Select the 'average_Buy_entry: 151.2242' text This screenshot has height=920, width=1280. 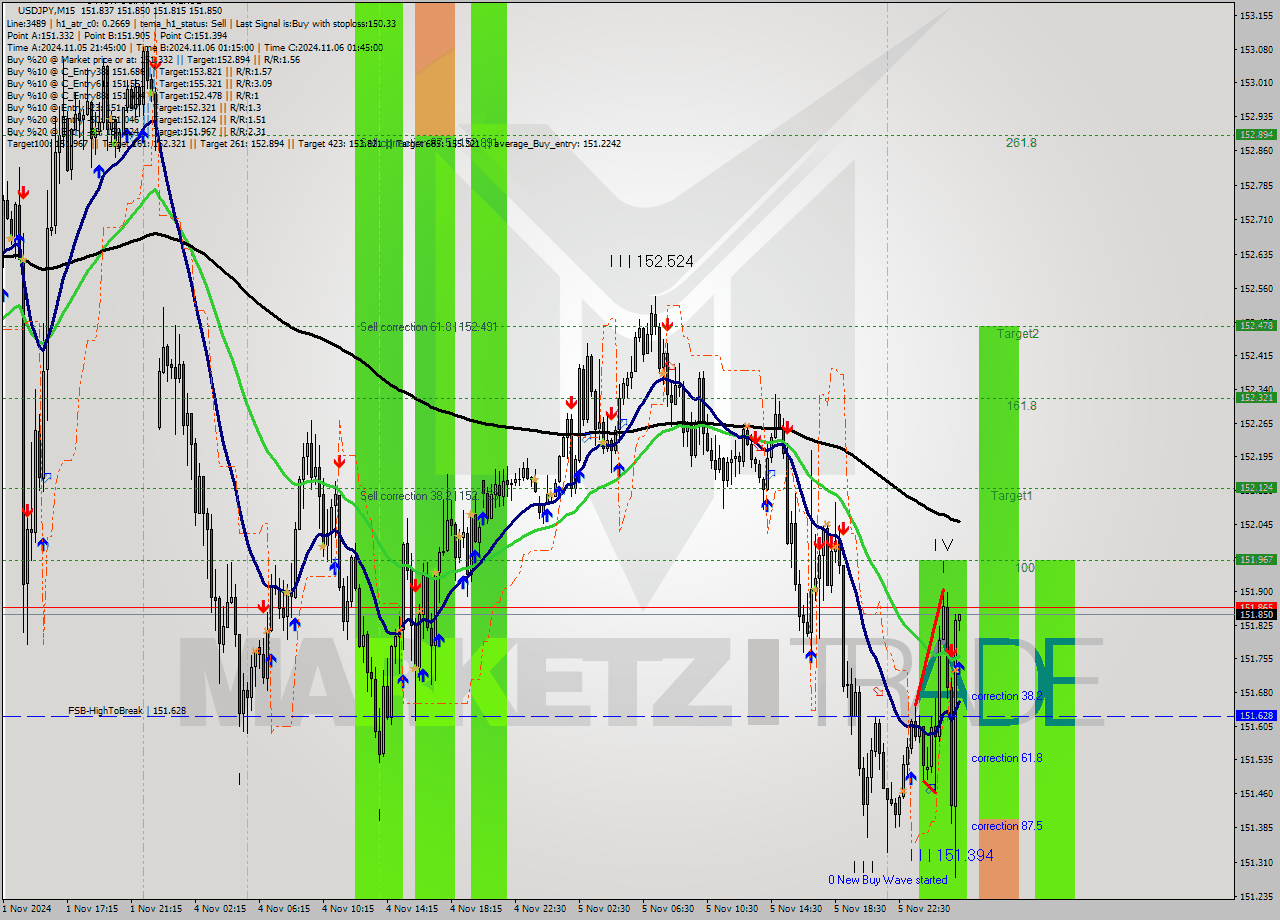coord(558,143)
